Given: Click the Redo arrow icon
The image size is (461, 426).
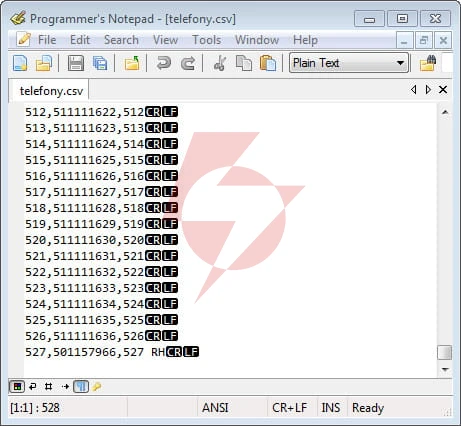Looking at the screenshot, I should (x=188, y=63).
